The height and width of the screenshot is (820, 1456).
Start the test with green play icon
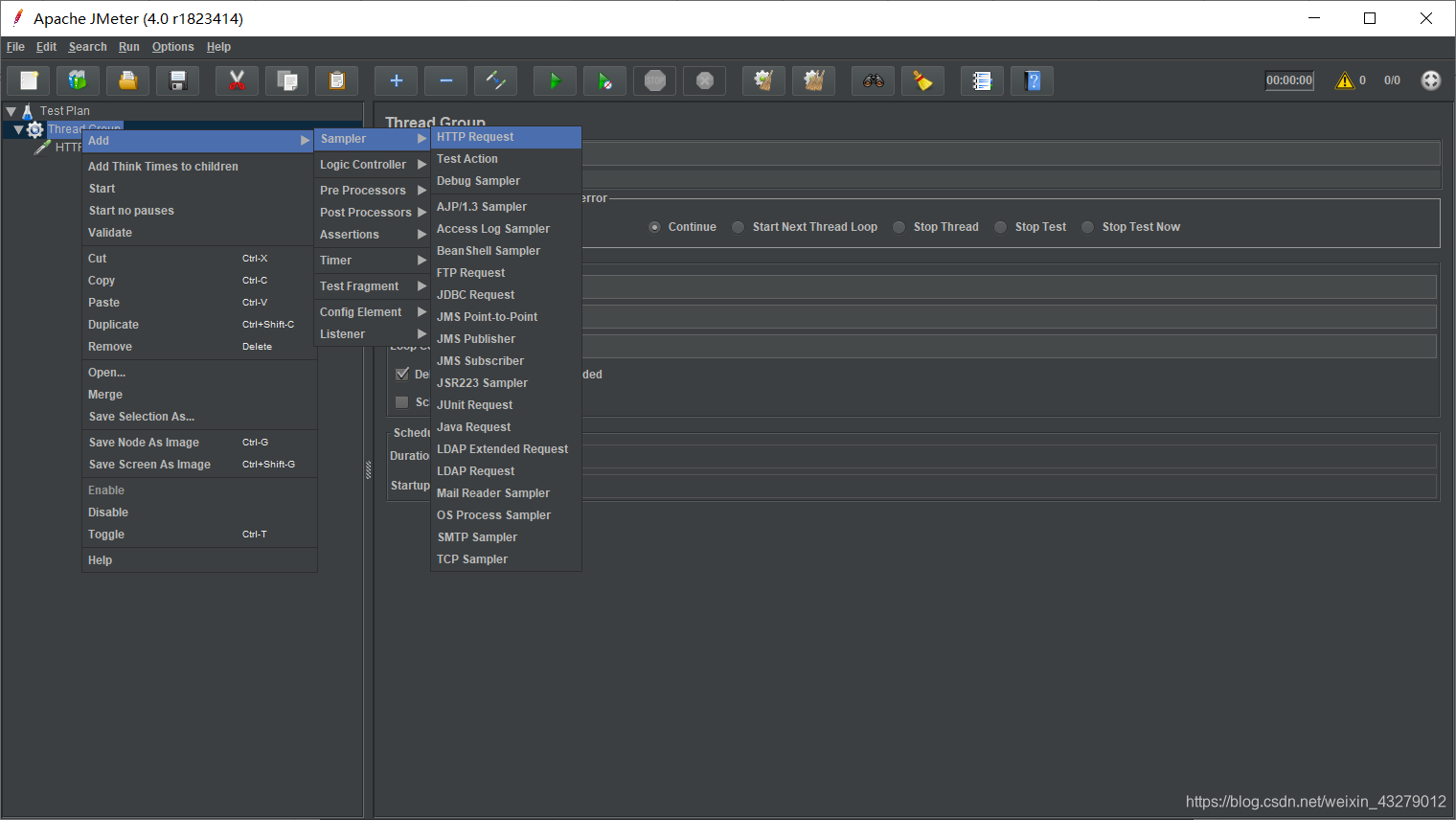click(556, 80)
